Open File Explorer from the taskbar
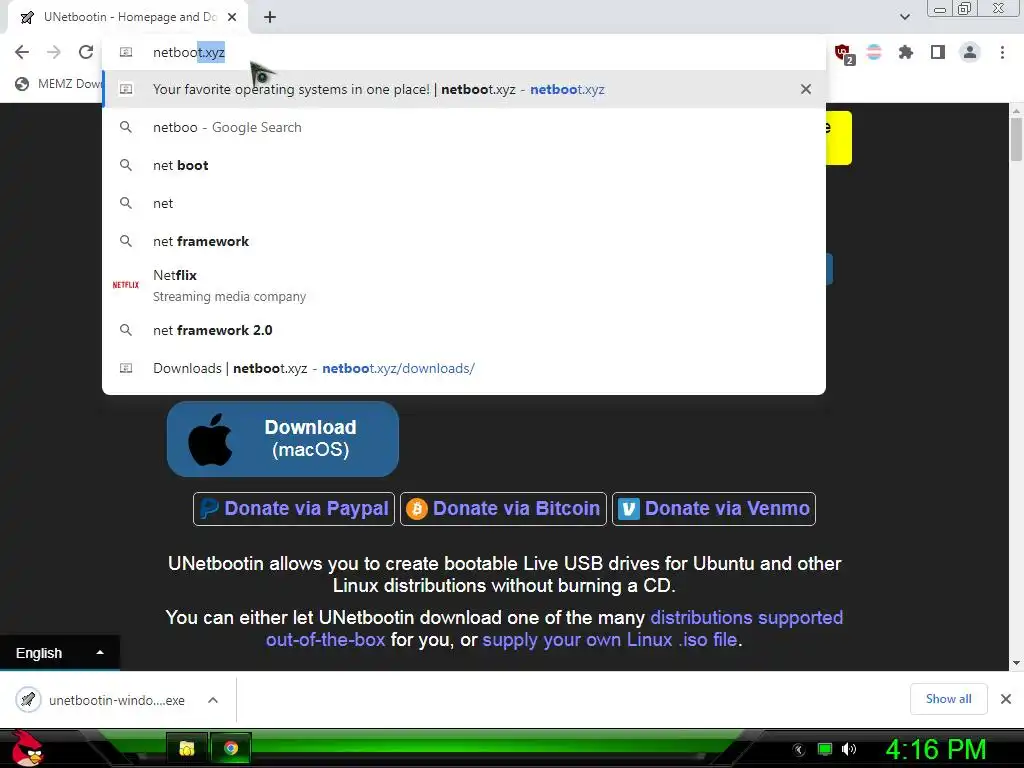The image size is (1024, 768). (x=187, y=748)
